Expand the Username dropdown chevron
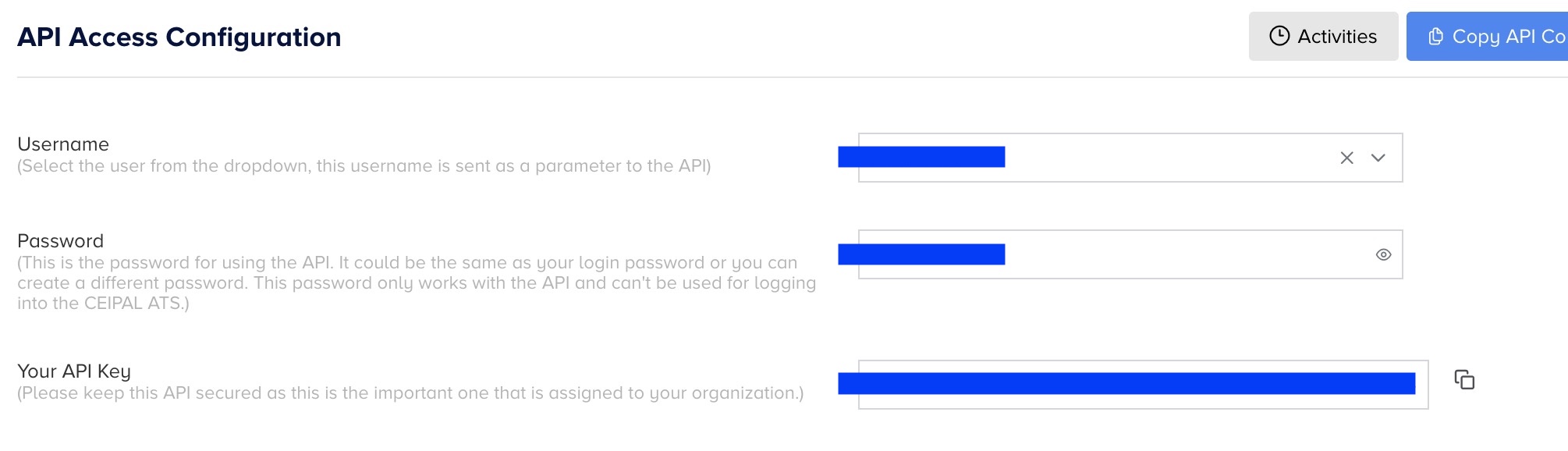This screenshot has height=451, width=1568. [x=1378, y=158]
